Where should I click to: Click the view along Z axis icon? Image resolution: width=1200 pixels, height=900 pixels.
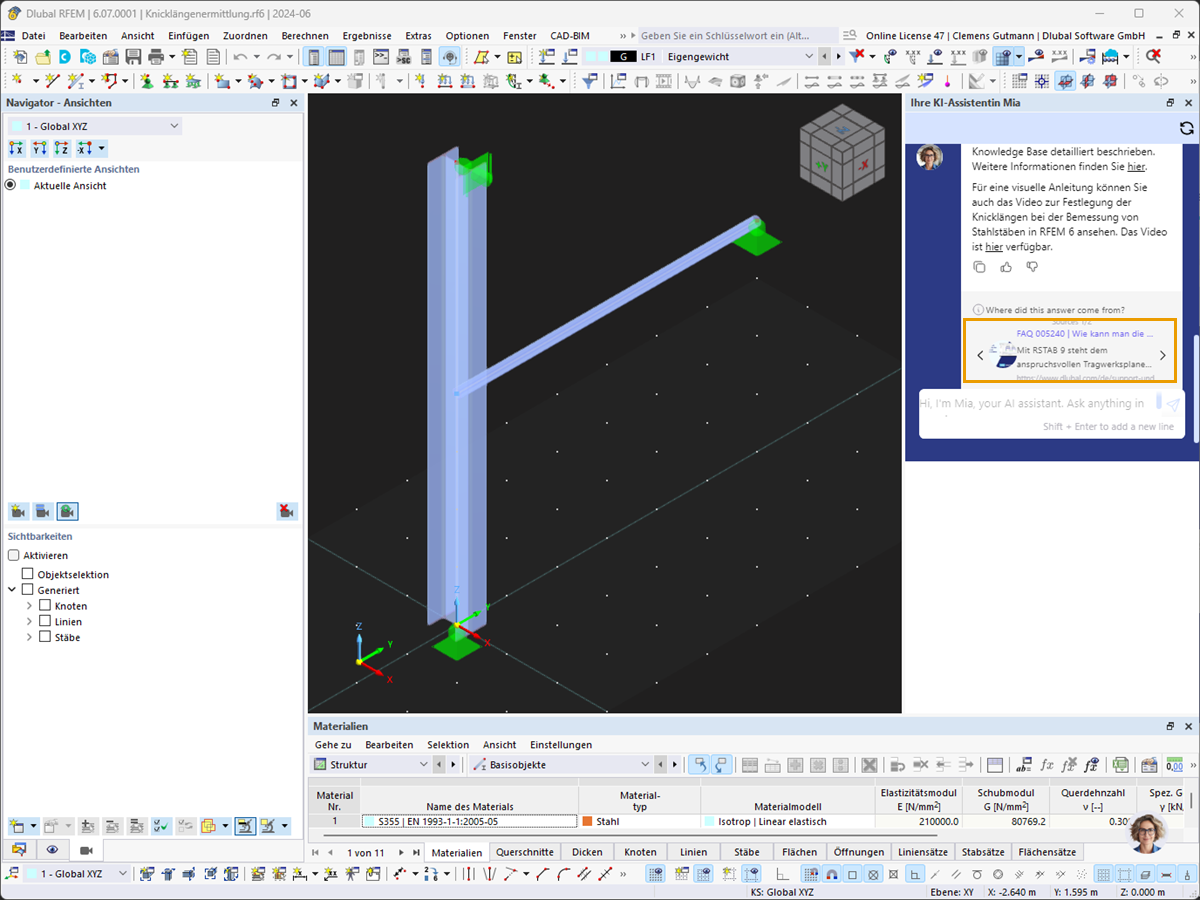point(61,148)
